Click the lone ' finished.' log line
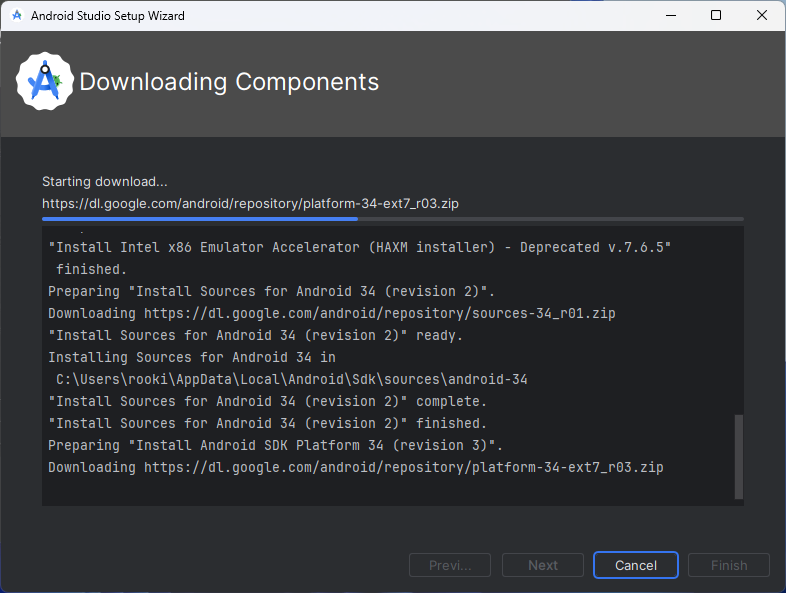The image size is (786, 593). point(91,269)
